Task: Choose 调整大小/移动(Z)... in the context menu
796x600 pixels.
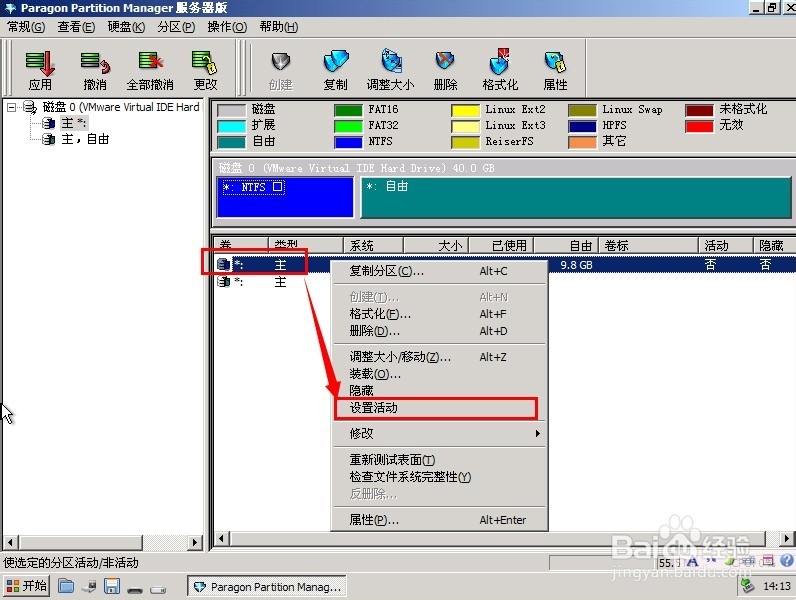Action: click(x=440, y=357)
